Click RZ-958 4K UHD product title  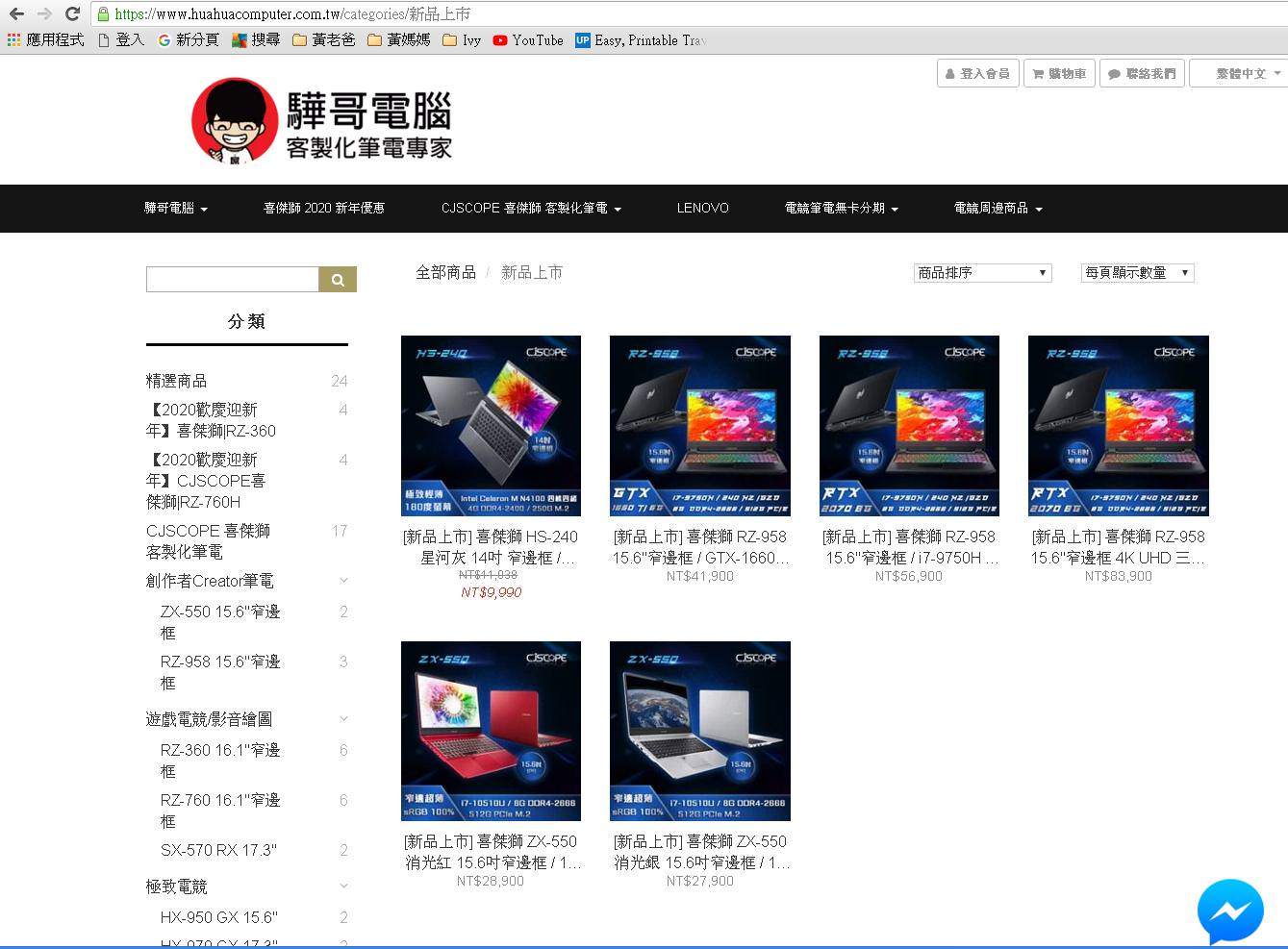[x=1118, y=547]
